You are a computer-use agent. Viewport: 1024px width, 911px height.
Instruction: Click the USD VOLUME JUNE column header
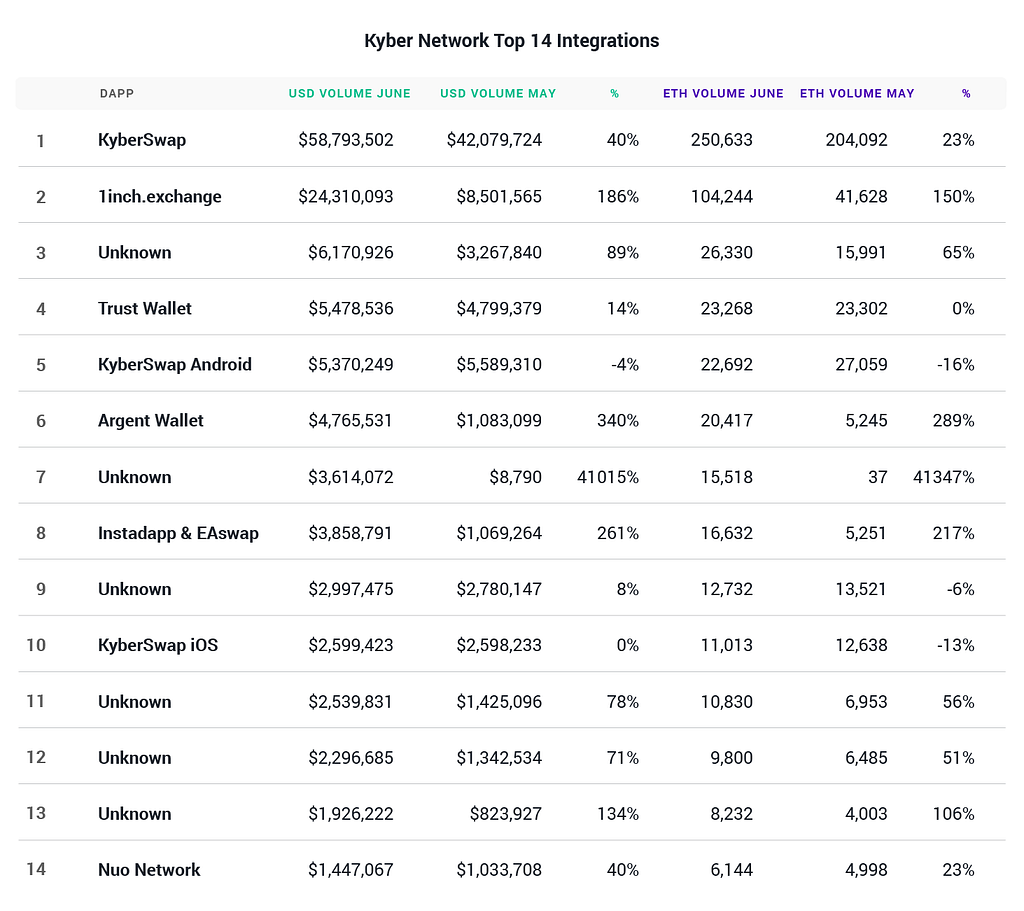tap(349, 94)
